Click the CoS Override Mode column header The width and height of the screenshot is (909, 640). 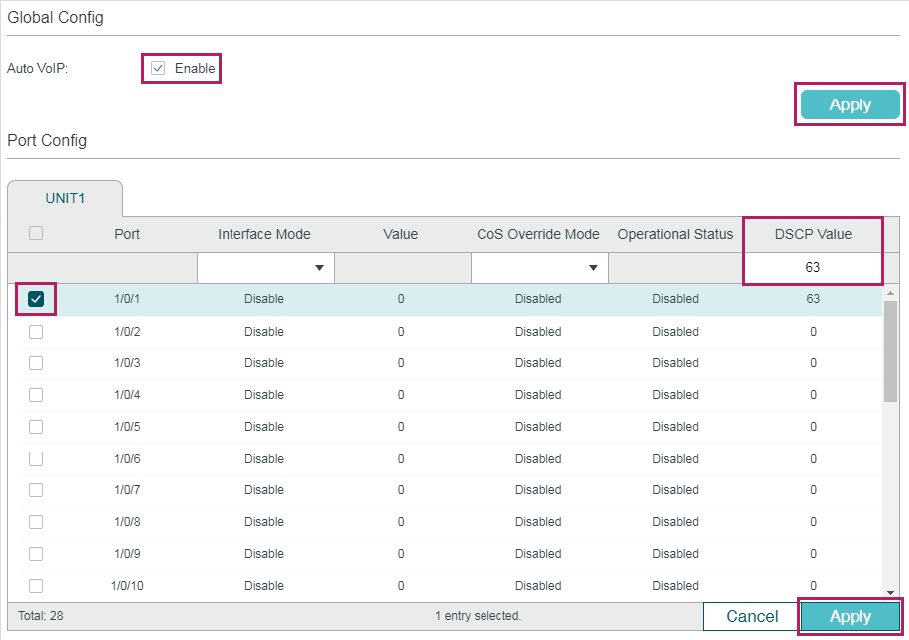[x=538, y=234]
